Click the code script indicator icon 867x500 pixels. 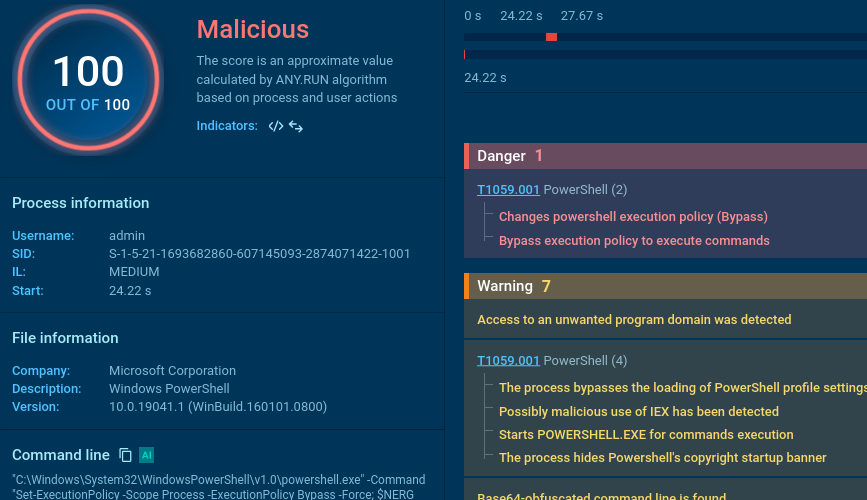pos(276,127)
